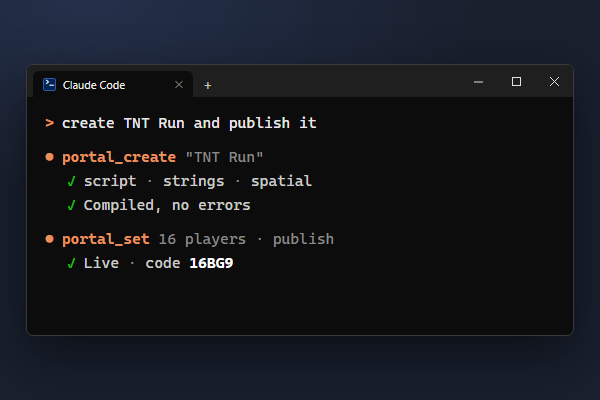The height and width of the screenshot is (400, 600).
Task: Click the word 'spatial'
Action: tap(281, 181)
